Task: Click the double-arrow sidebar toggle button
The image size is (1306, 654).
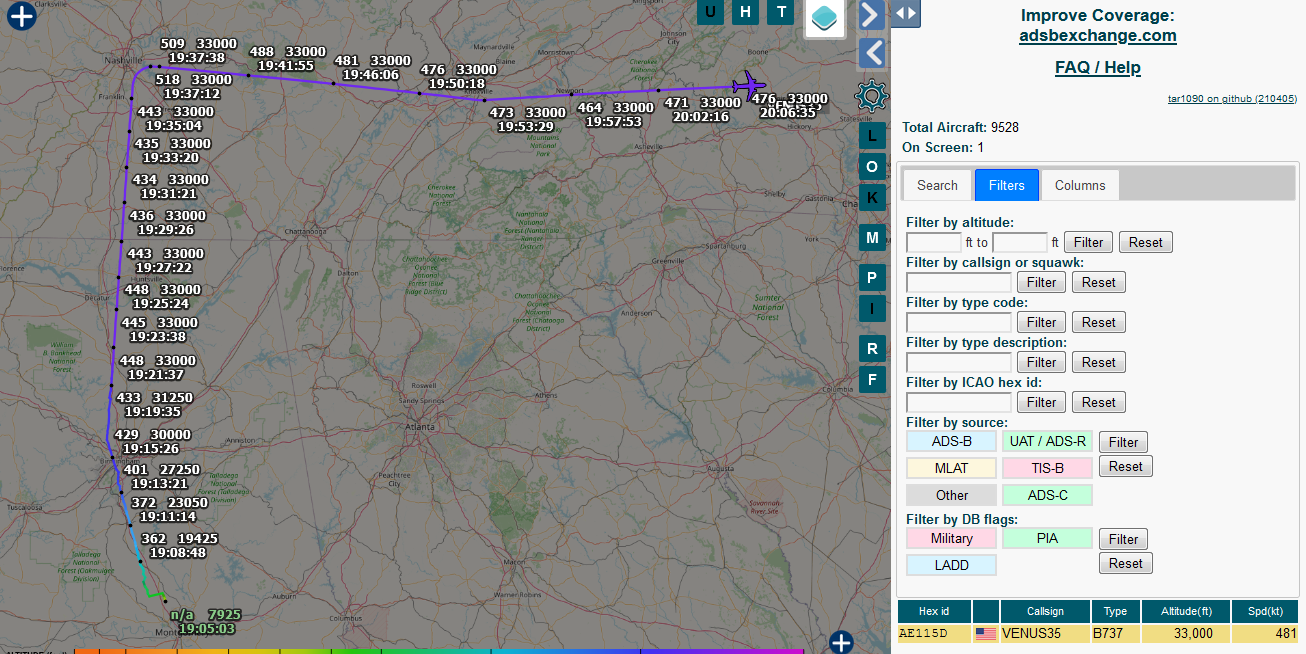Action: click(x=905, y=13)
